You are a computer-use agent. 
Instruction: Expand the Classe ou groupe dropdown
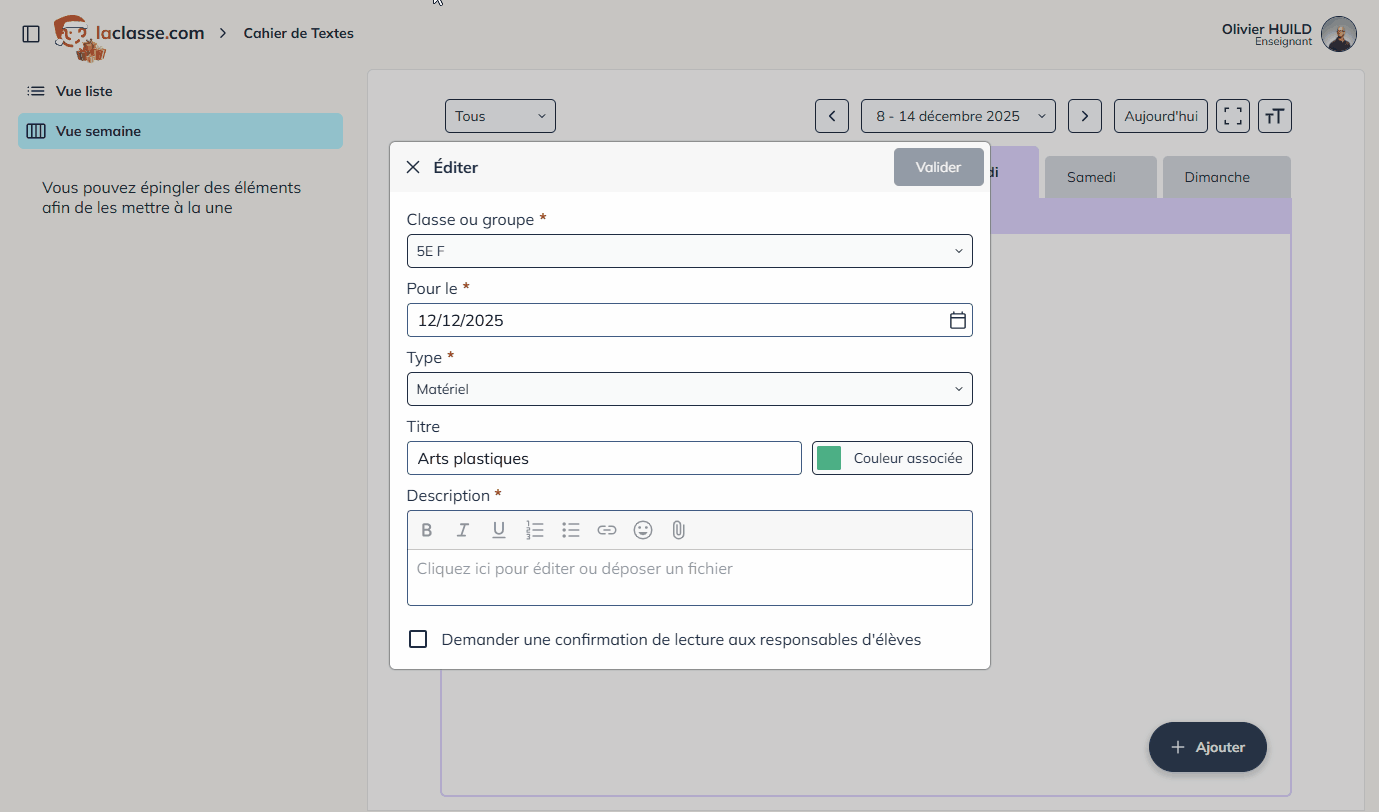pyautogui.click(x=689, y=251)
